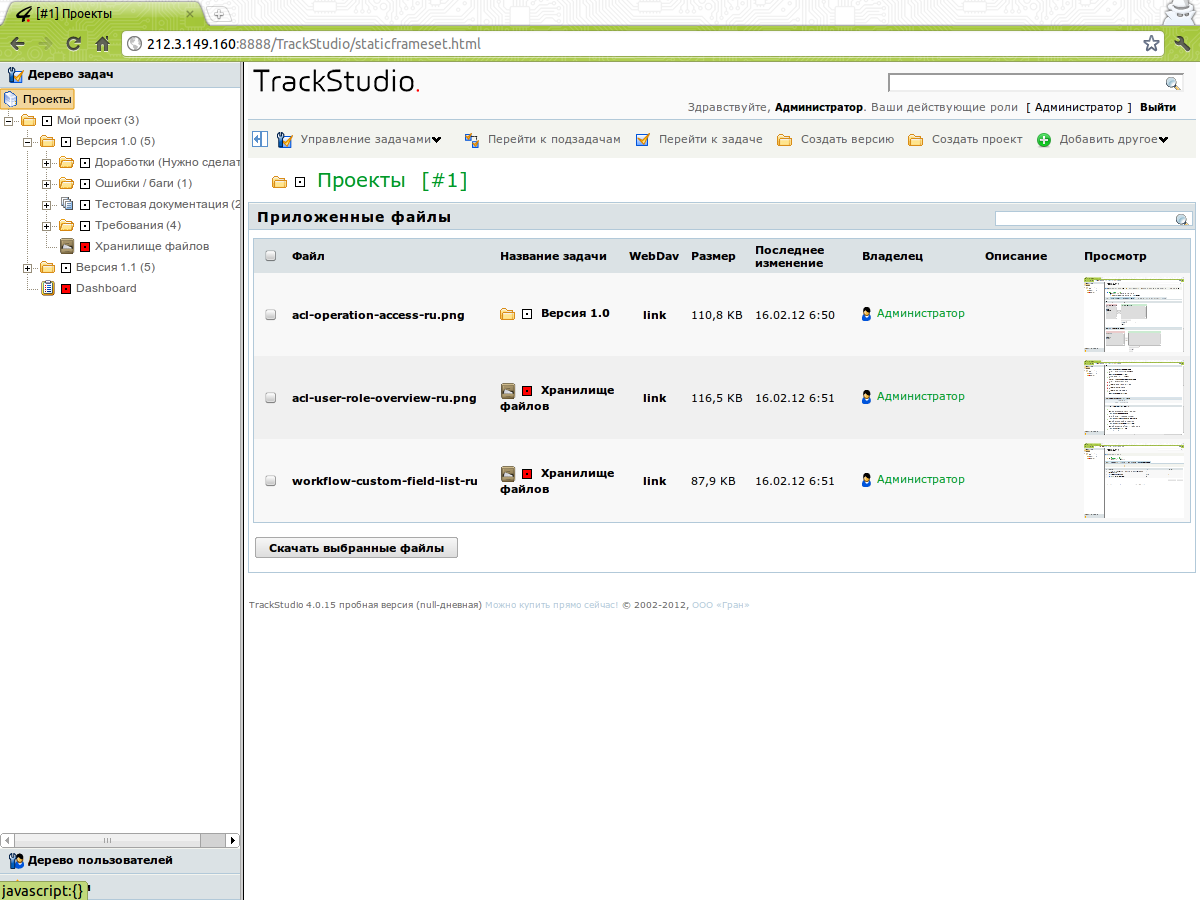Click 'Можно купить прямо сейчас!' footer link
1200x900 pixels.
(x=551, y=605)
